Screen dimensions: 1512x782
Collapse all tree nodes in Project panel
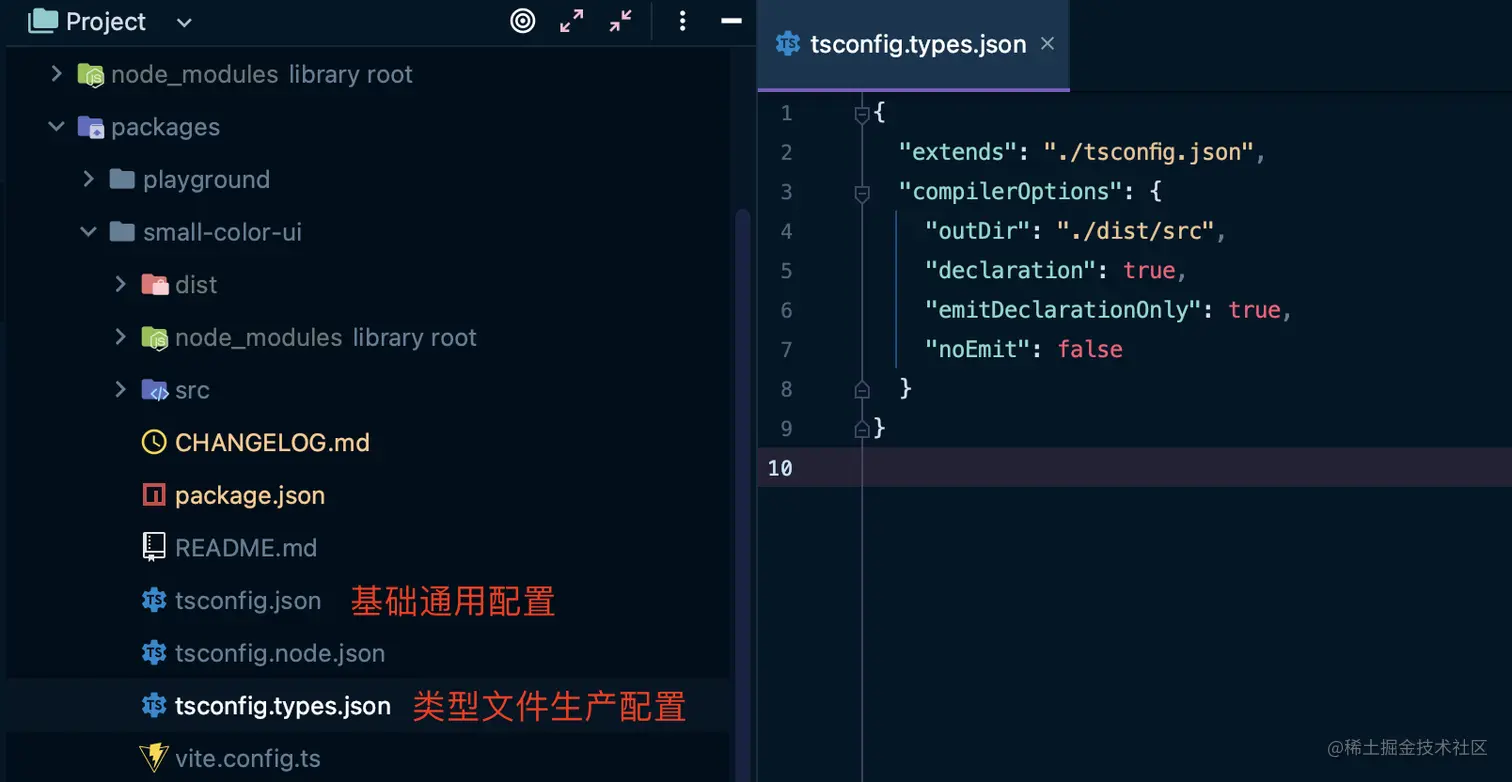(x=620, y=21)
